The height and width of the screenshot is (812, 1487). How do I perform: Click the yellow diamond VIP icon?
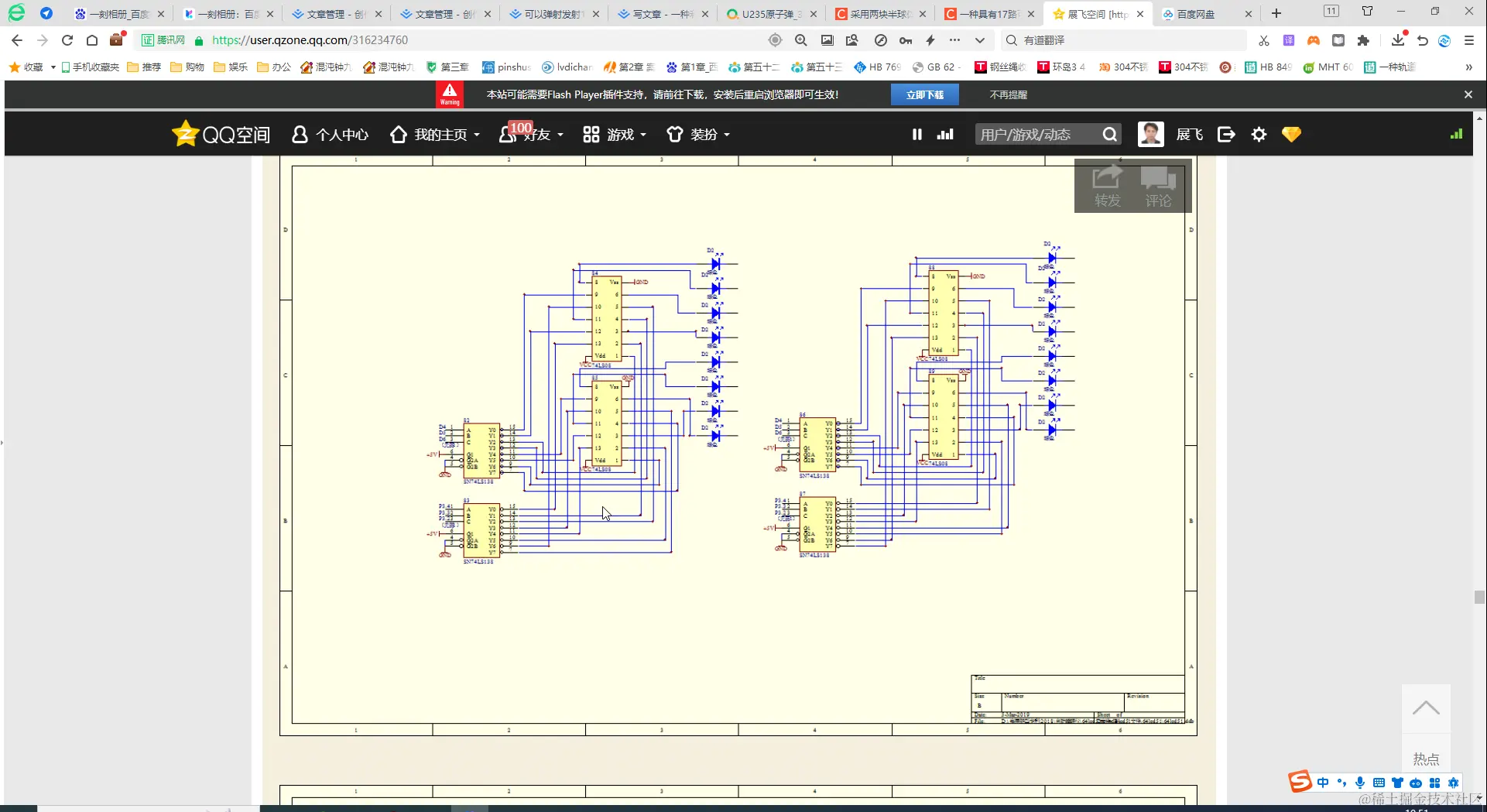pos(1291,135)
